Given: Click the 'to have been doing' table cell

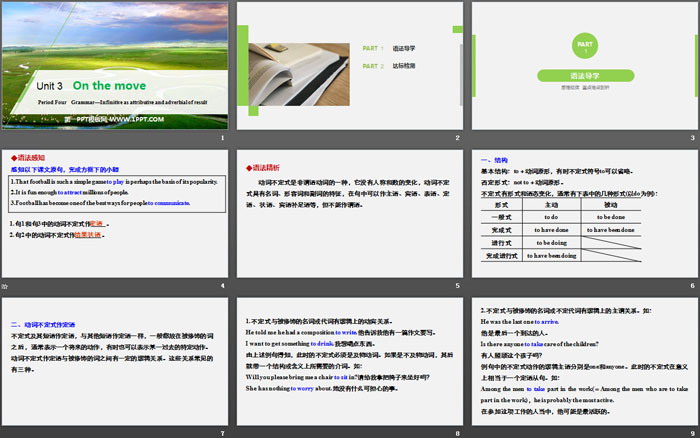Looking at the screenshot, I should [551, 256].
